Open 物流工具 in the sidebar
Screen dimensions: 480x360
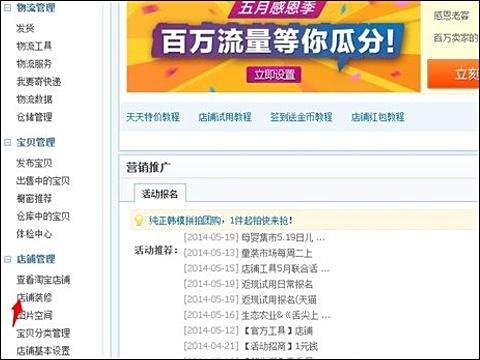pos(34,46)
